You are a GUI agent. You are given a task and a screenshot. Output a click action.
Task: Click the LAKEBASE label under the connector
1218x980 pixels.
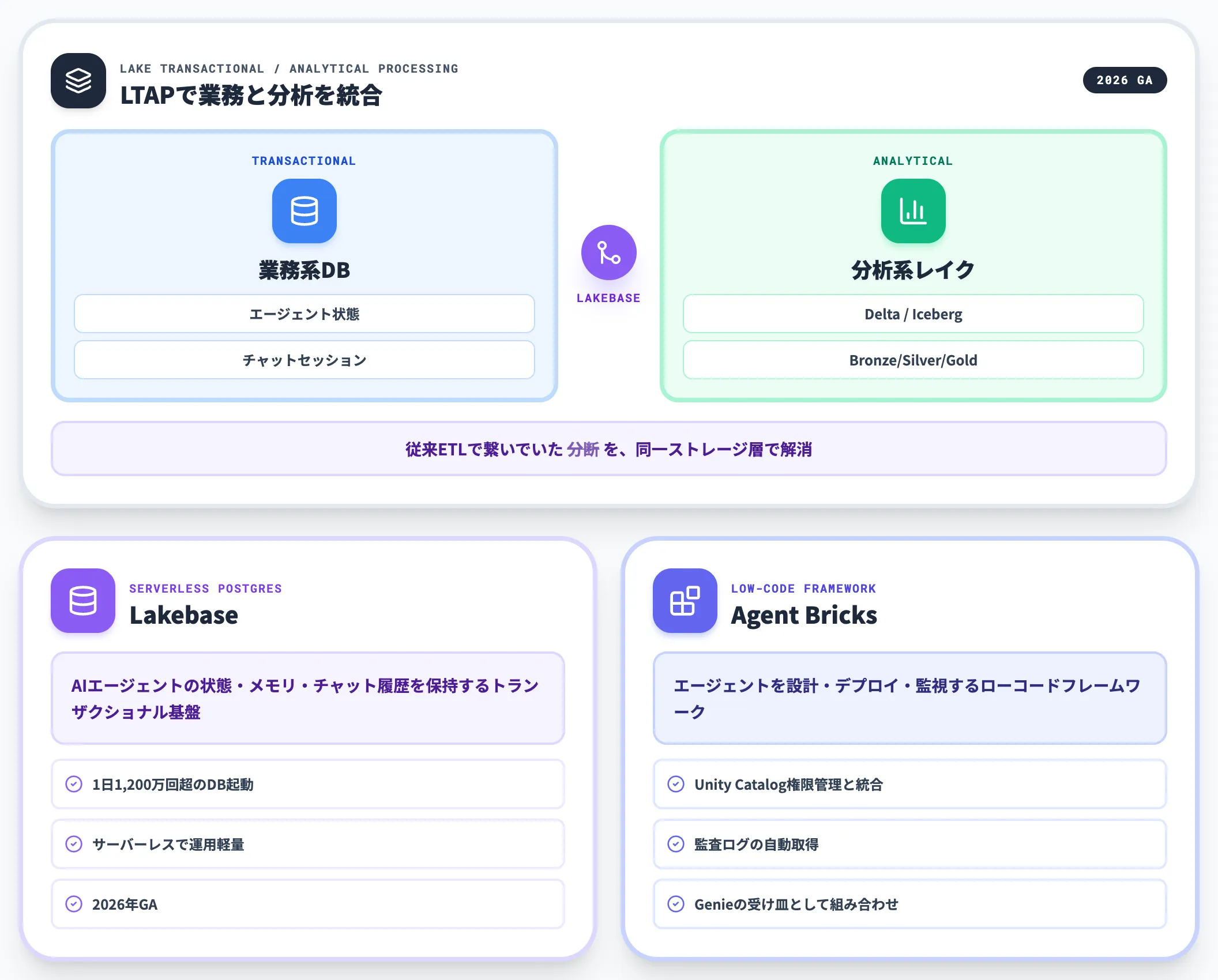[608, 298]
